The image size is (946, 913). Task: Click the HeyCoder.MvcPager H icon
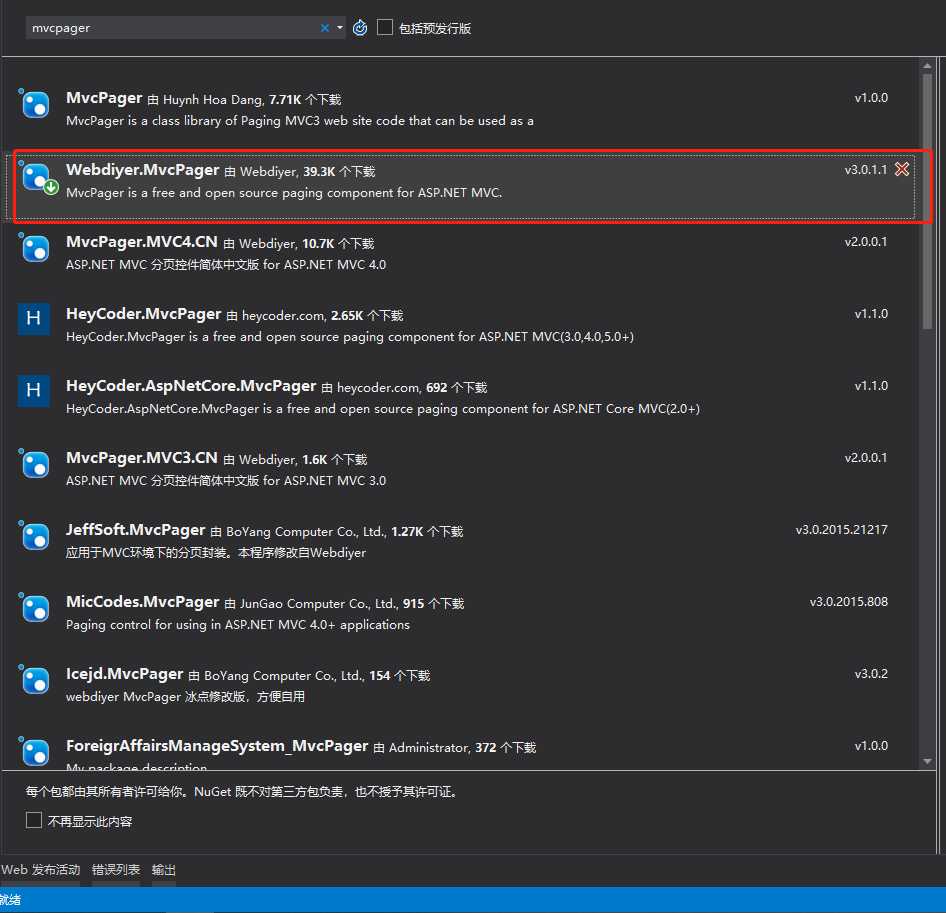click(x=34, y=319)
